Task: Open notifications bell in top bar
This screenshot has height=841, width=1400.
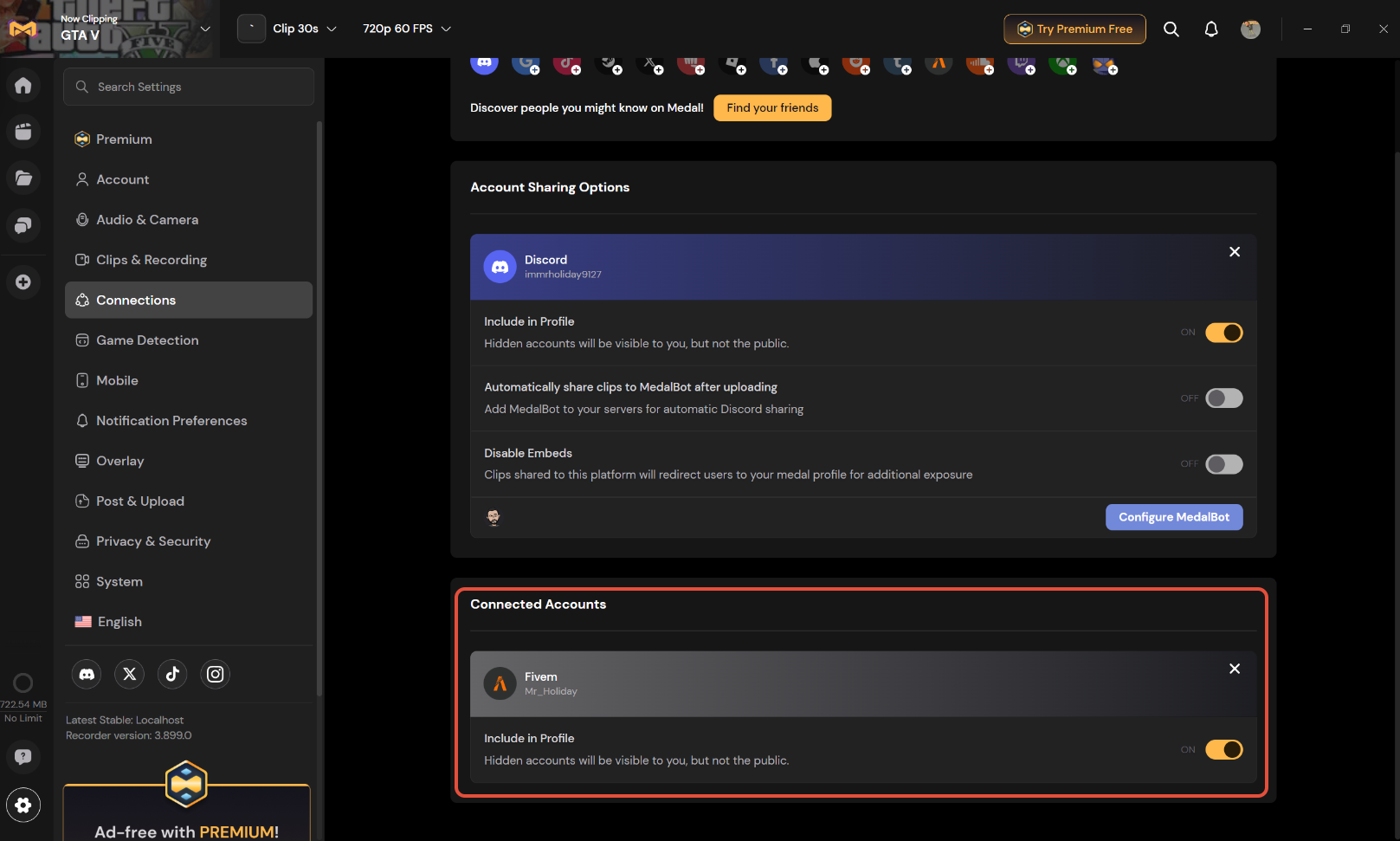Action: pyautogui.click(x=1211, y=29)
